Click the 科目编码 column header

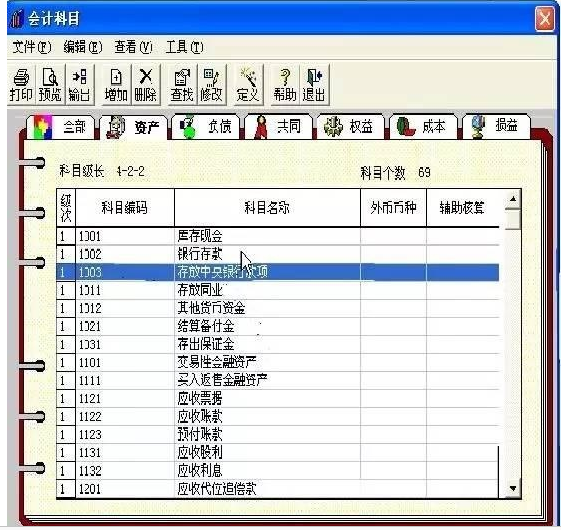click(125, 208)
